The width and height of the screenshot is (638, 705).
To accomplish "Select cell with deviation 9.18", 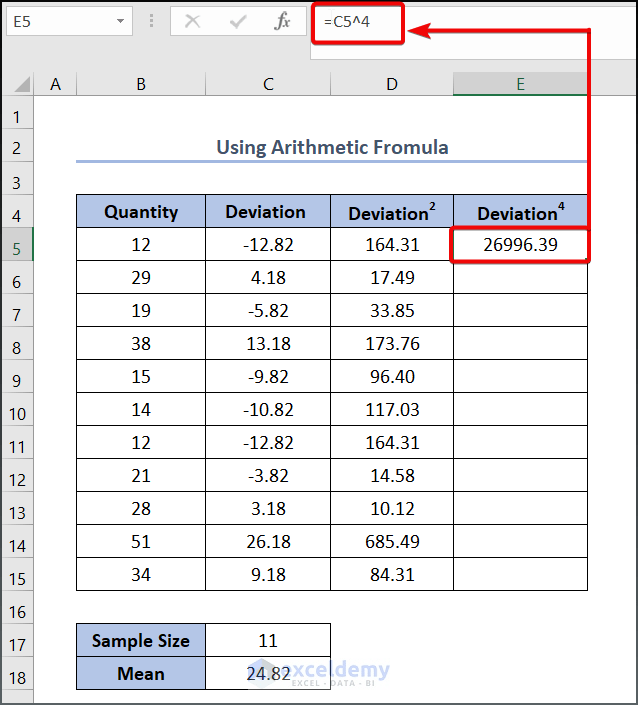I will [x=268, y=575].
